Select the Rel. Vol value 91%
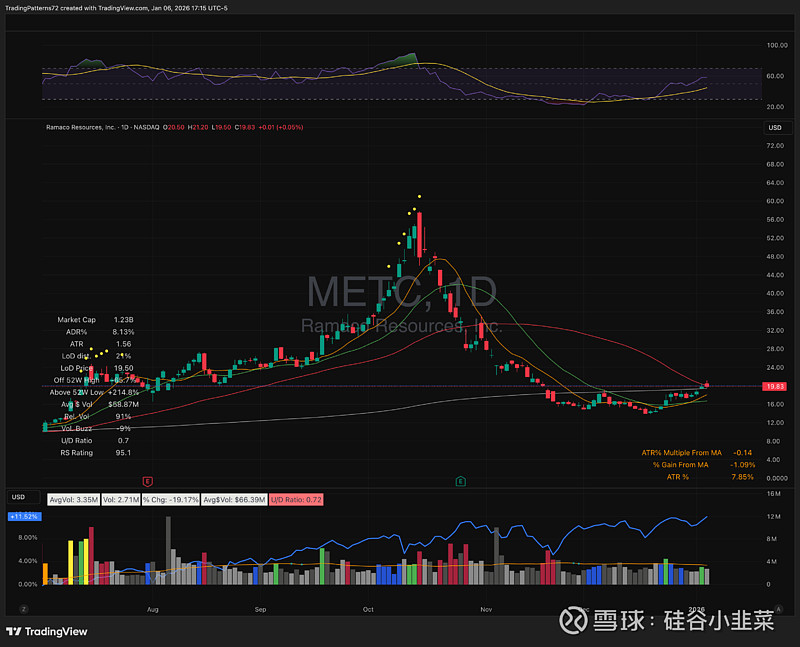Screen dimensions: 800x647 point(123,416)
